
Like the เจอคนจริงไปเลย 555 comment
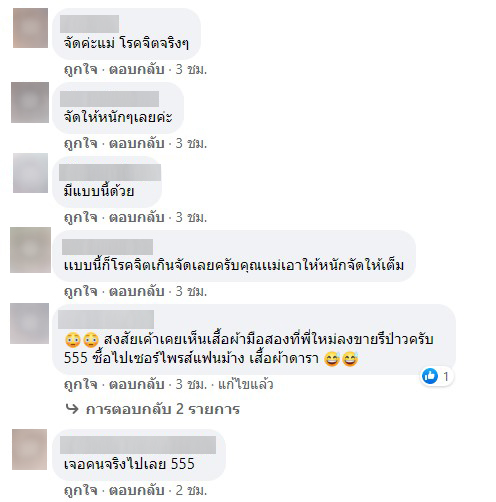[x=81, y=490]
